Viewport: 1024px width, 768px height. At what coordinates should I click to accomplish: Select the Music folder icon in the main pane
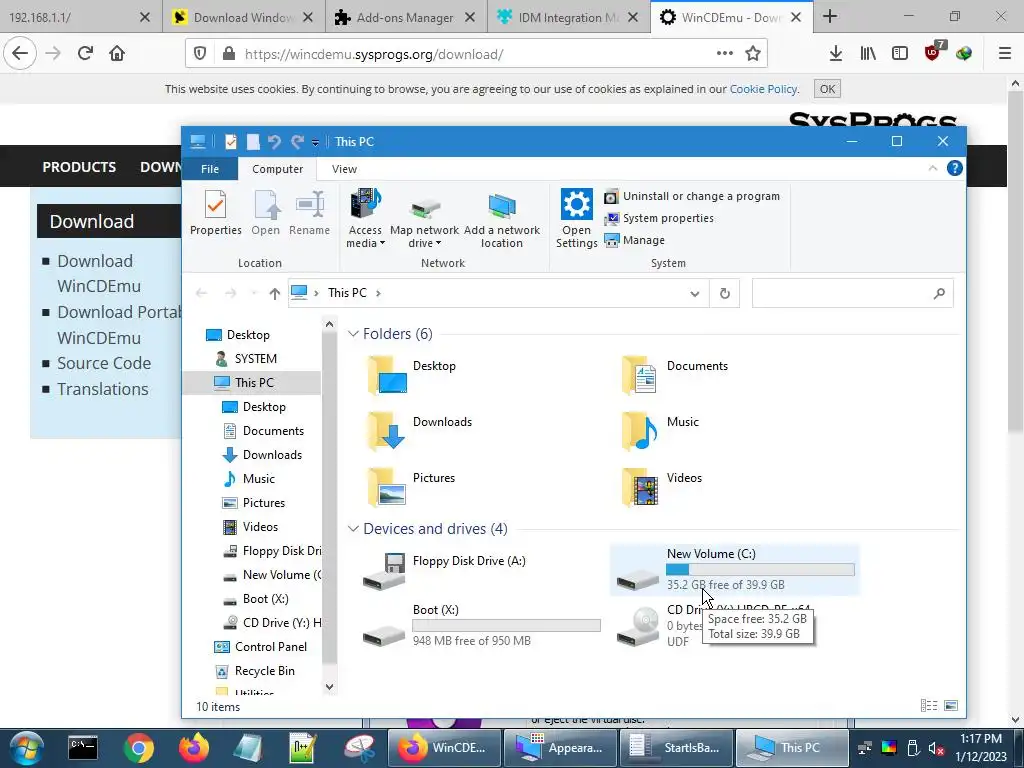click(x=639, y=431)
